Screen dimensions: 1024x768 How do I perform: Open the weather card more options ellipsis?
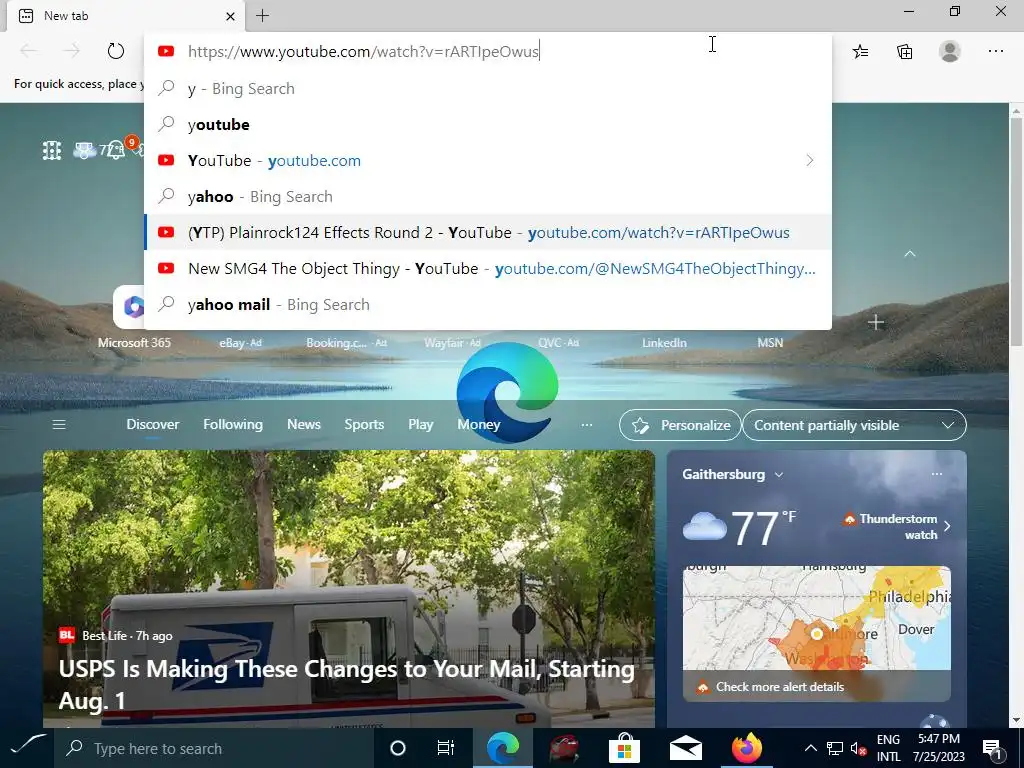click(936, 474)
